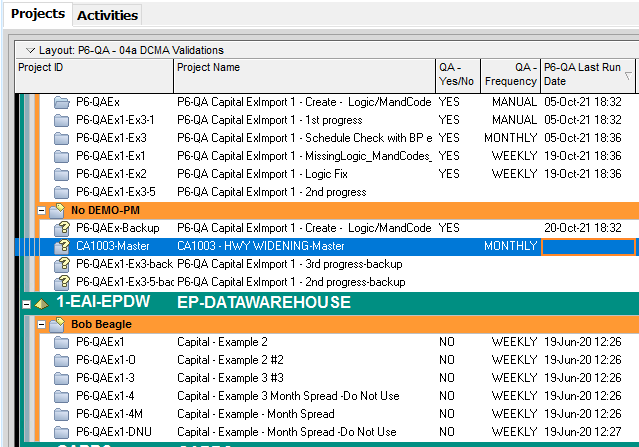The height and width of the screenshot is (447, 639).
Task: Click the No DEMO-PM group folder icon
Action: [57, 210]
